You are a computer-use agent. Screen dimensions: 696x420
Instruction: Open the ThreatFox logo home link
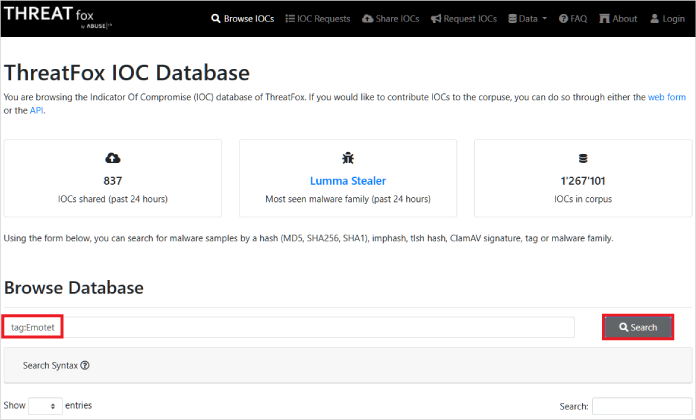click(x=58, y=17)
